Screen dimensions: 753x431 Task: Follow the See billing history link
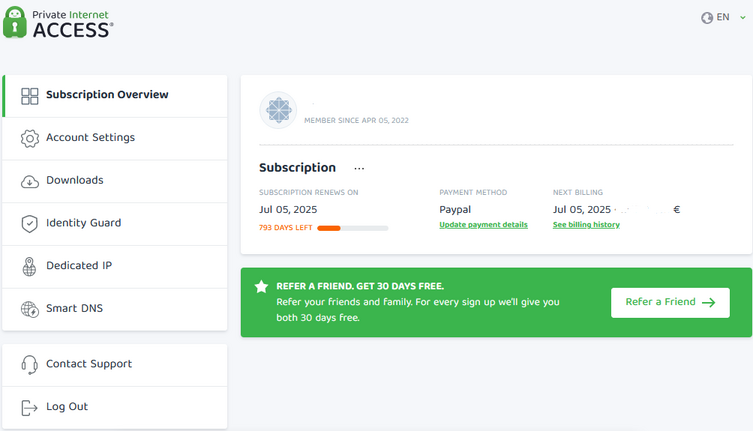click(x=586, y=225)
